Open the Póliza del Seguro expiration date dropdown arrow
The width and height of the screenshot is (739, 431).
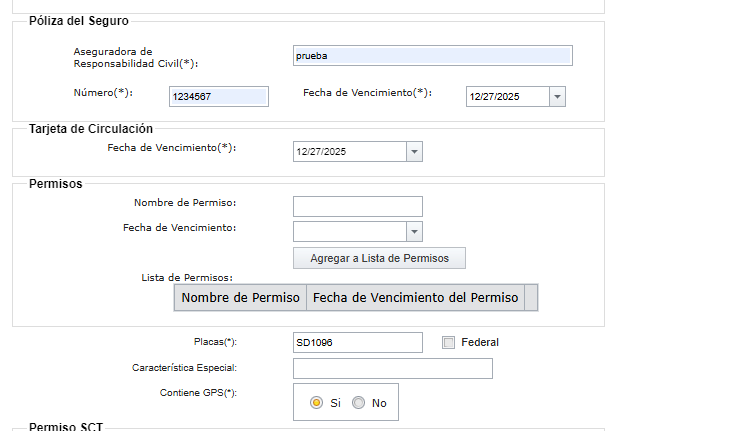click(x=557, y=97)
